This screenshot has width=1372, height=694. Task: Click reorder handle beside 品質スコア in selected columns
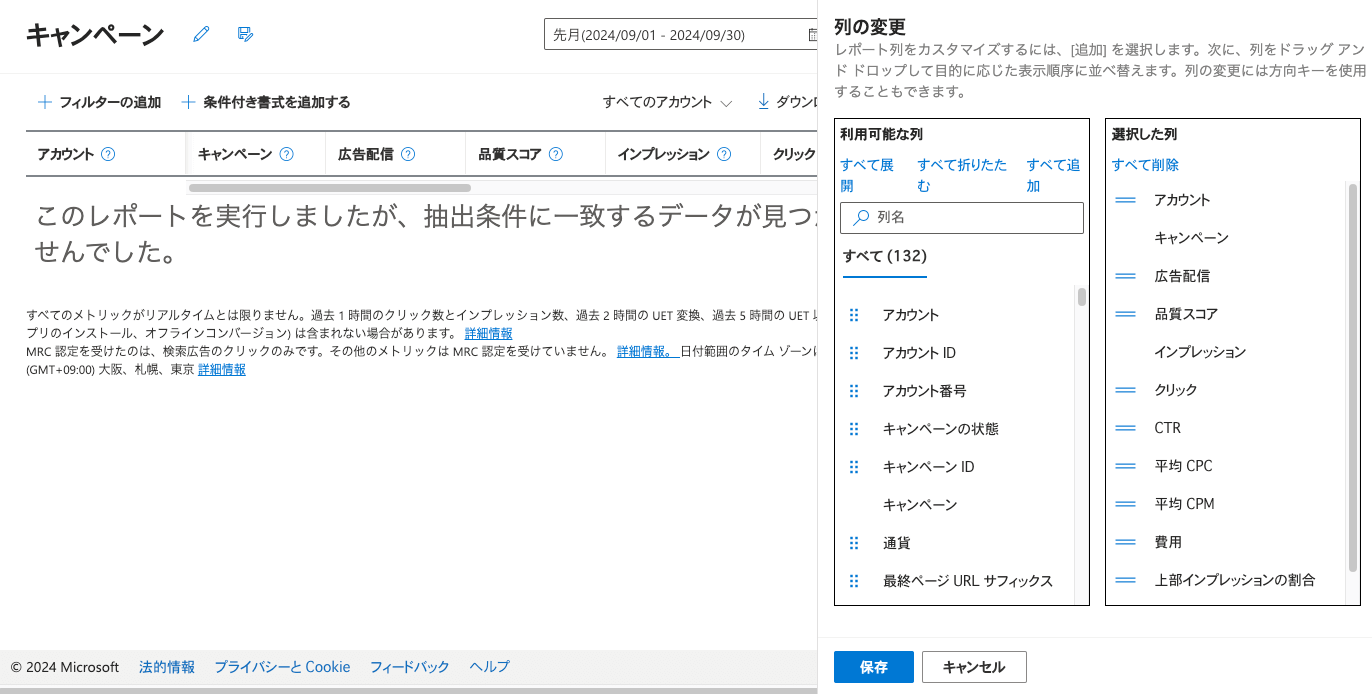click(x=1126, y=314)
